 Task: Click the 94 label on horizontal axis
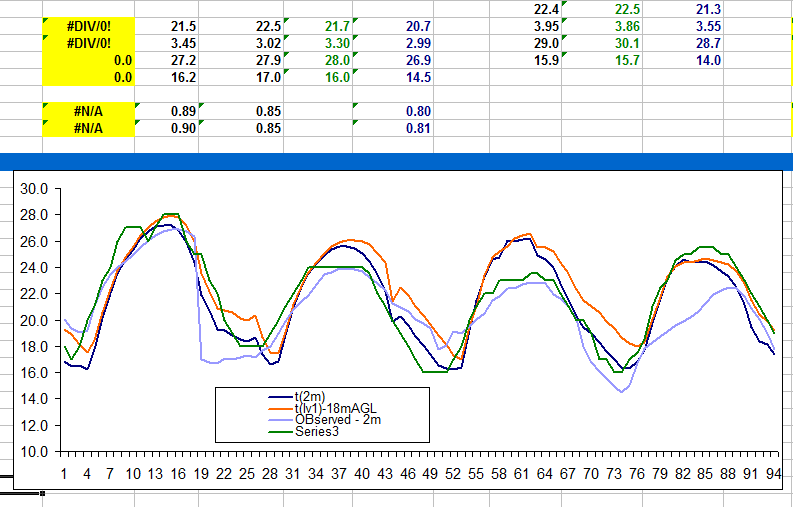(x=770, y=474)
